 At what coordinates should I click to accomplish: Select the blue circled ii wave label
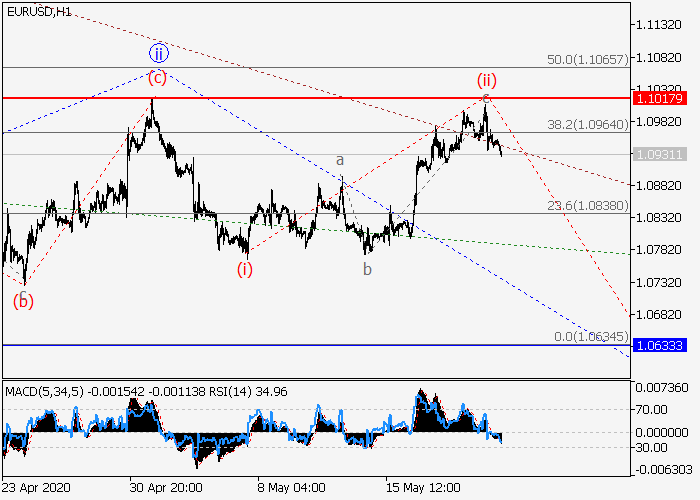pyautogui.click(x=158, y=53)
